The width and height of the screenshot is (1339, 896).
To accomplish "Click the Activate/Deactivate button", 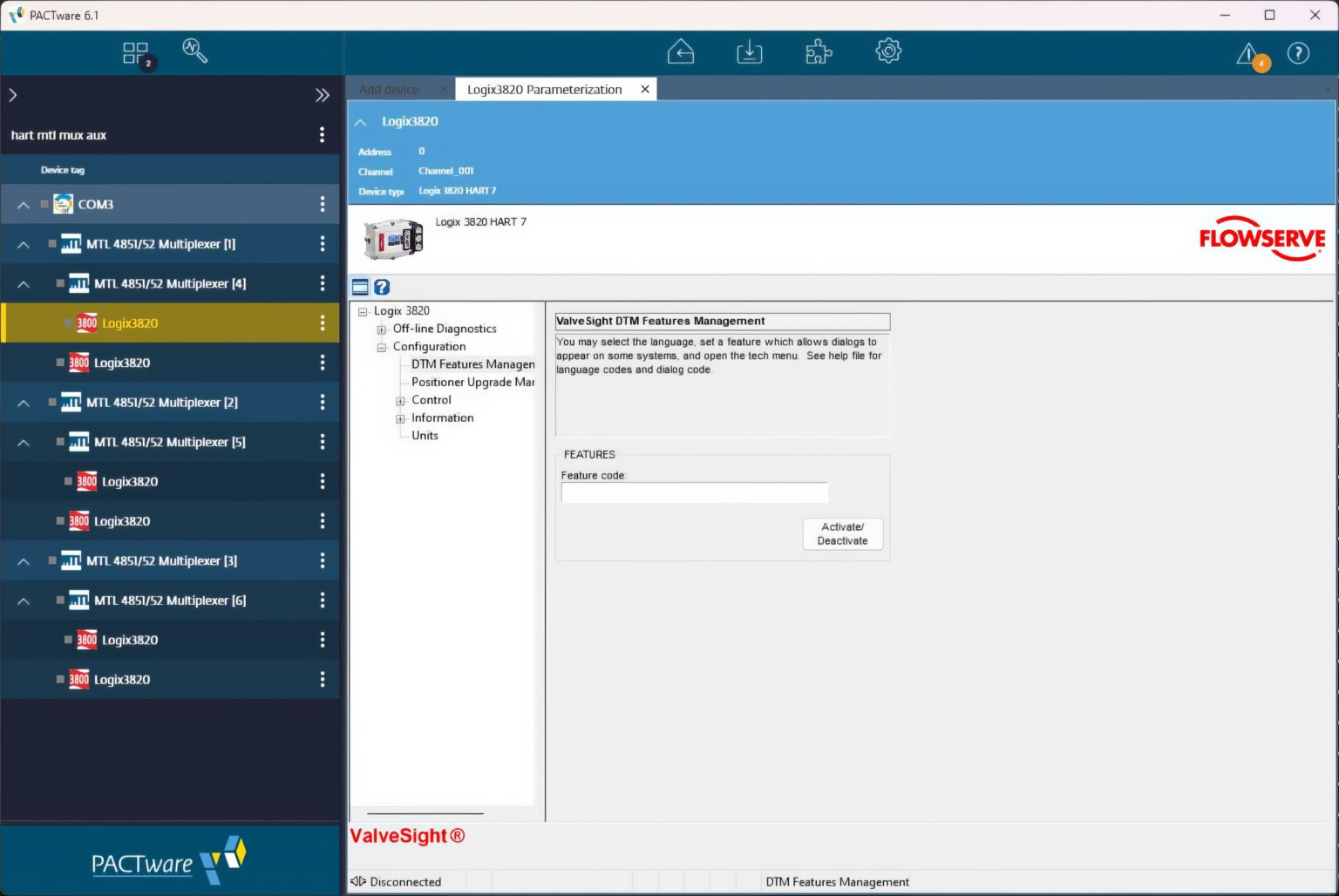I will coord(842,533).
